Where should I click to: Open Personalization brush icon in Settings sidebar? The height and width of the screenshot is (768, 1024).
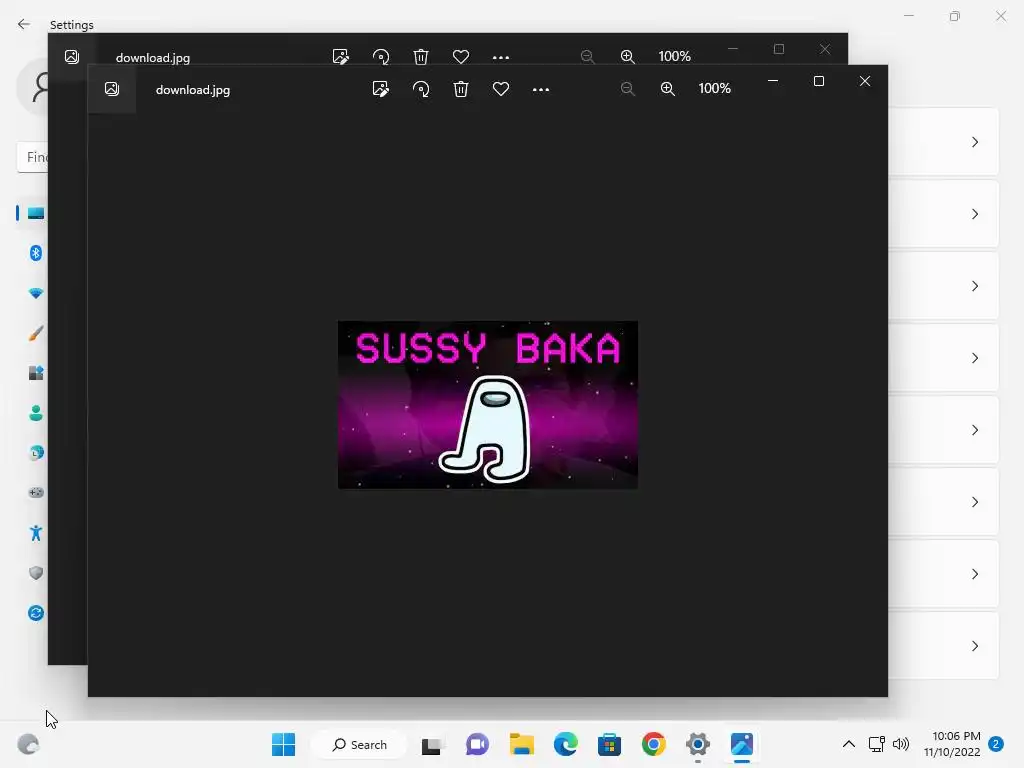pos(36,334)
